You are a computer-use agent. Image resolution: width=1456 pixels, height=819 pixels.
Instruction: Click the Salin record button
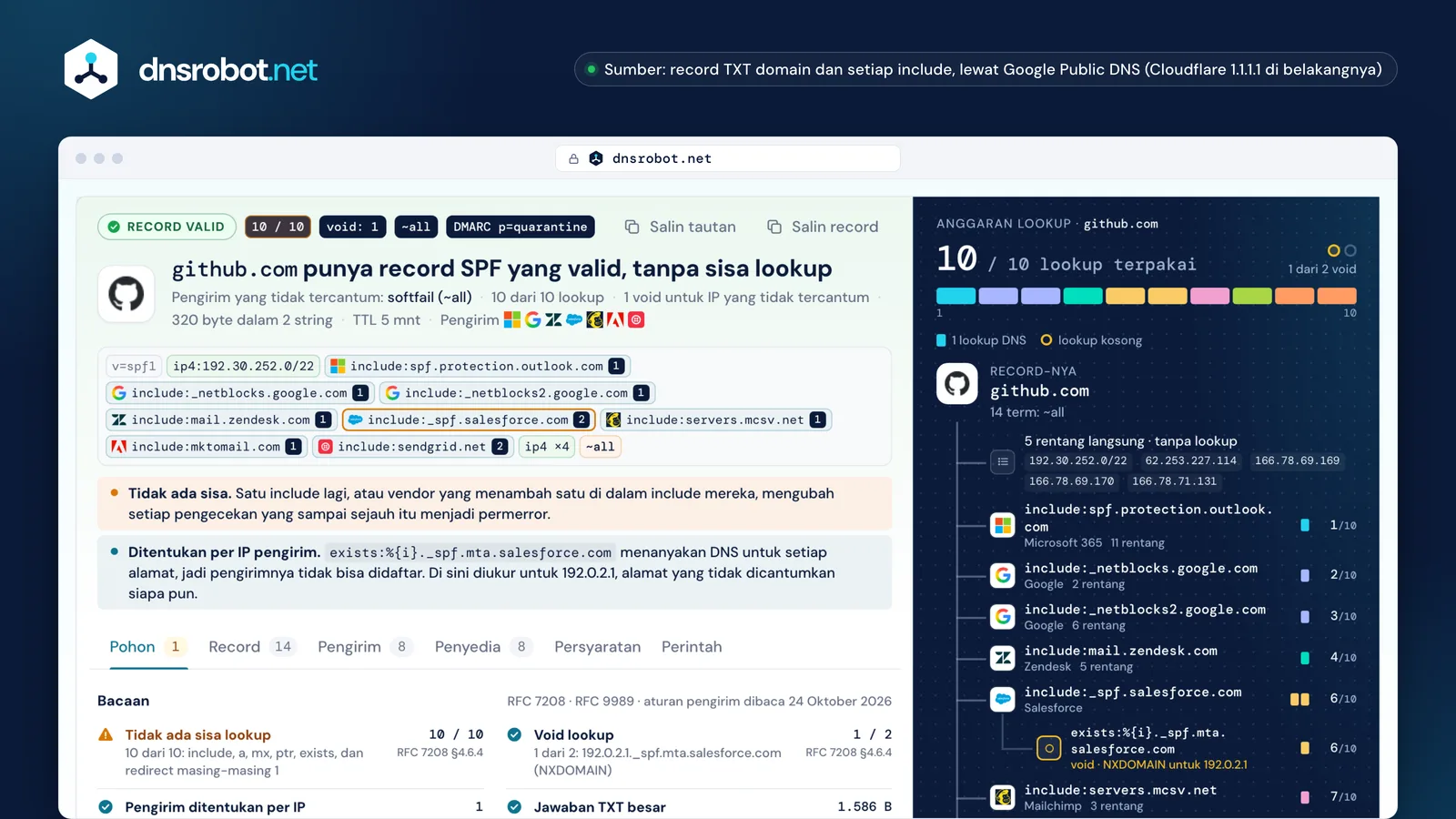pyautogui.click(x=823, y=227)
